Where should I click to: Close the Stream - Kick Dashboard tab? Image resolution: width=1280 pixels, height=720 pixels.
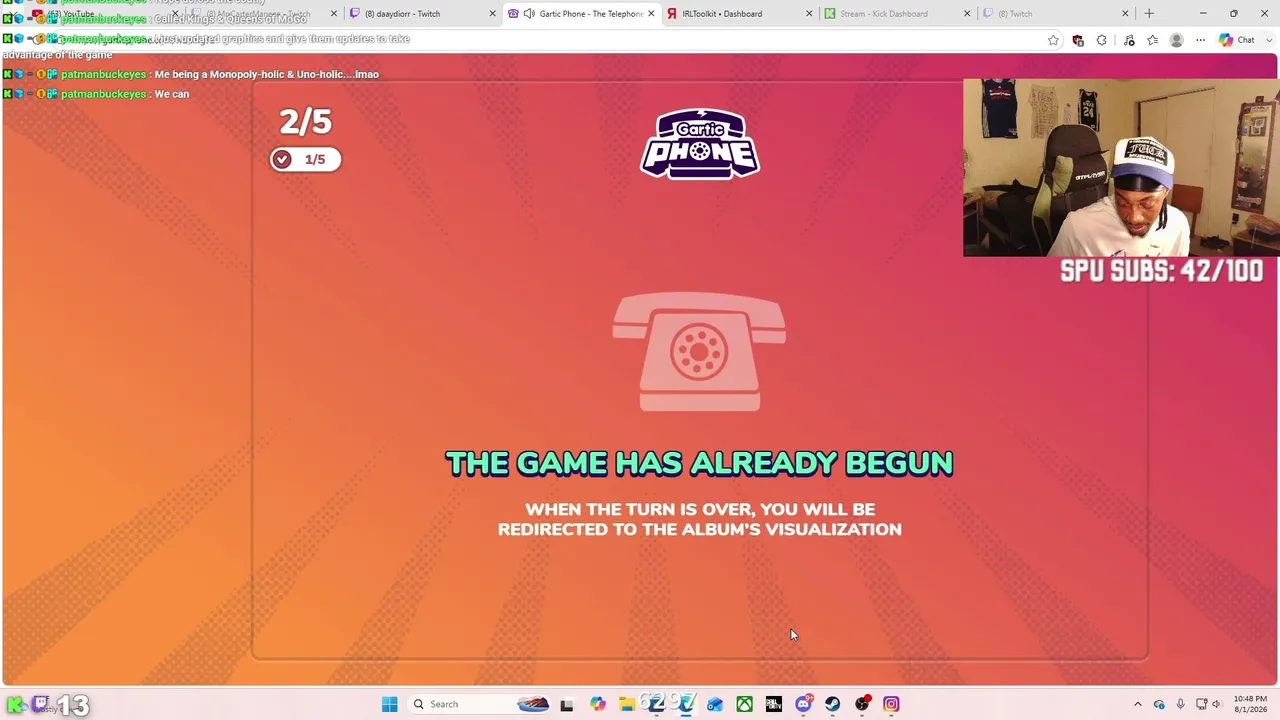967,14
